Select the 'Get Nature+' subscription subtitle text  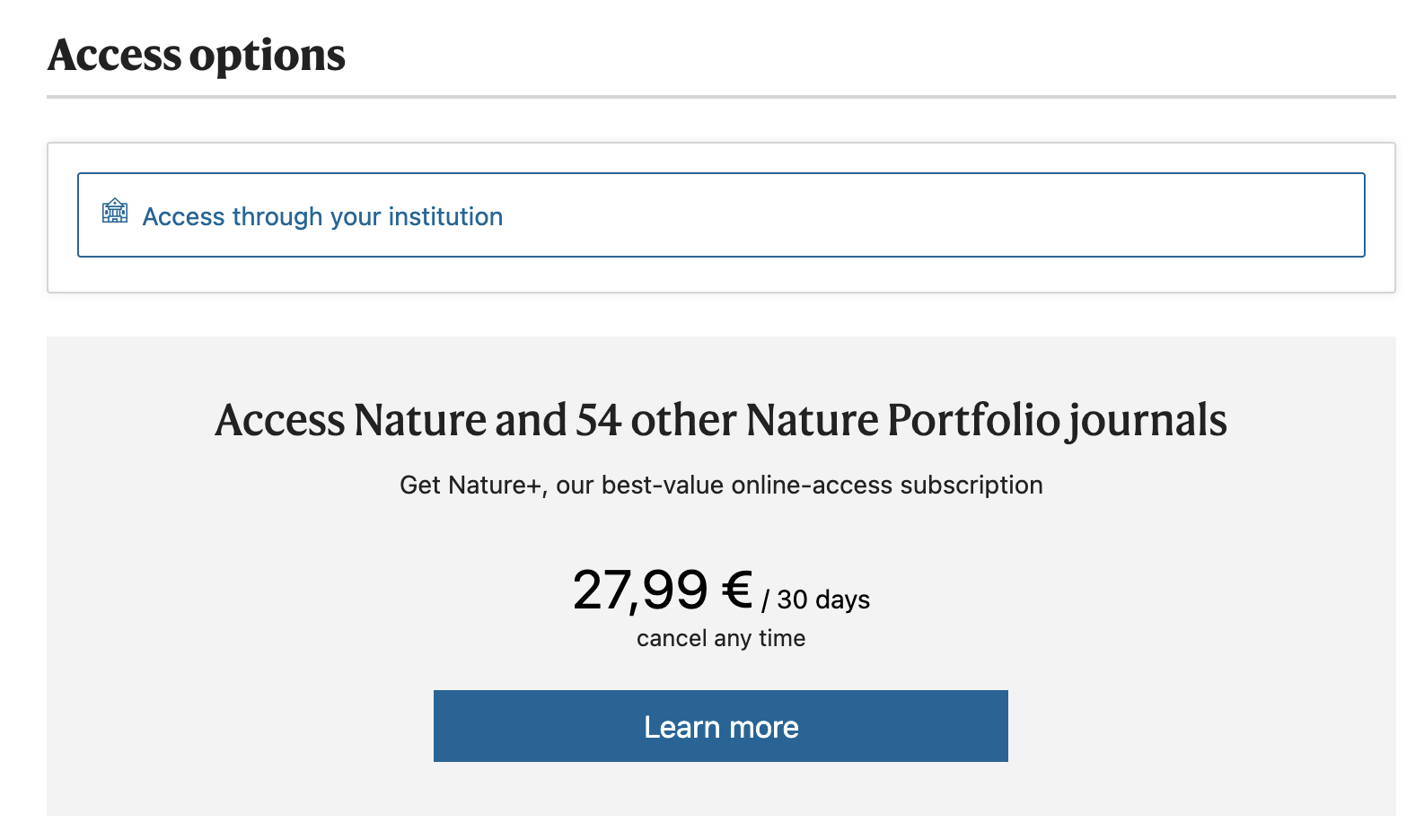click(720, 486)
